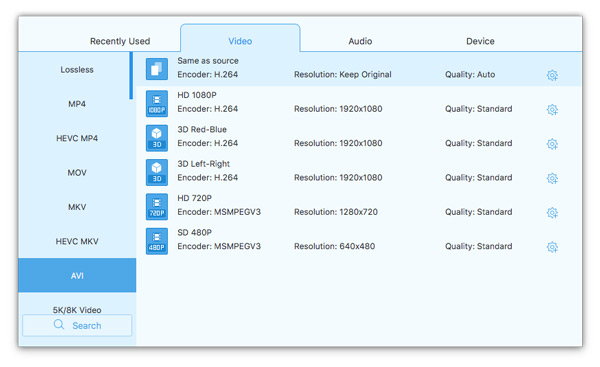Click the Same as source format icon
Viewport: 600px width, 367px height.
(x=157, y=69)
